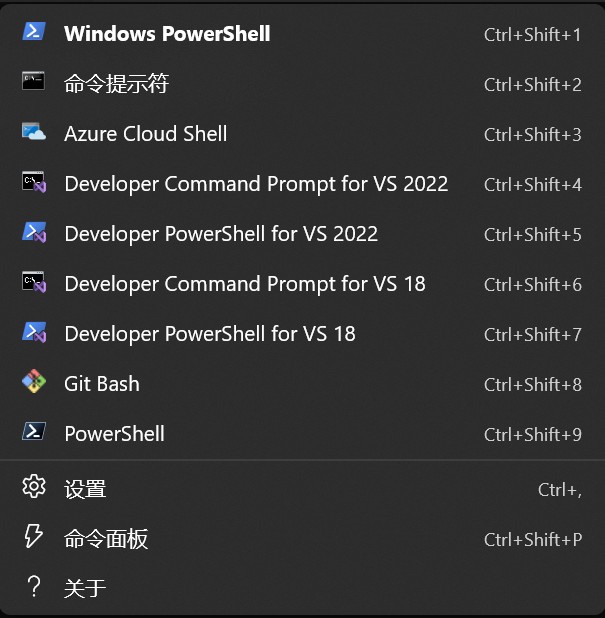Click the Windows PowerShell blue icon
This screenshot has width=605, height=618.
coord(34,32)
